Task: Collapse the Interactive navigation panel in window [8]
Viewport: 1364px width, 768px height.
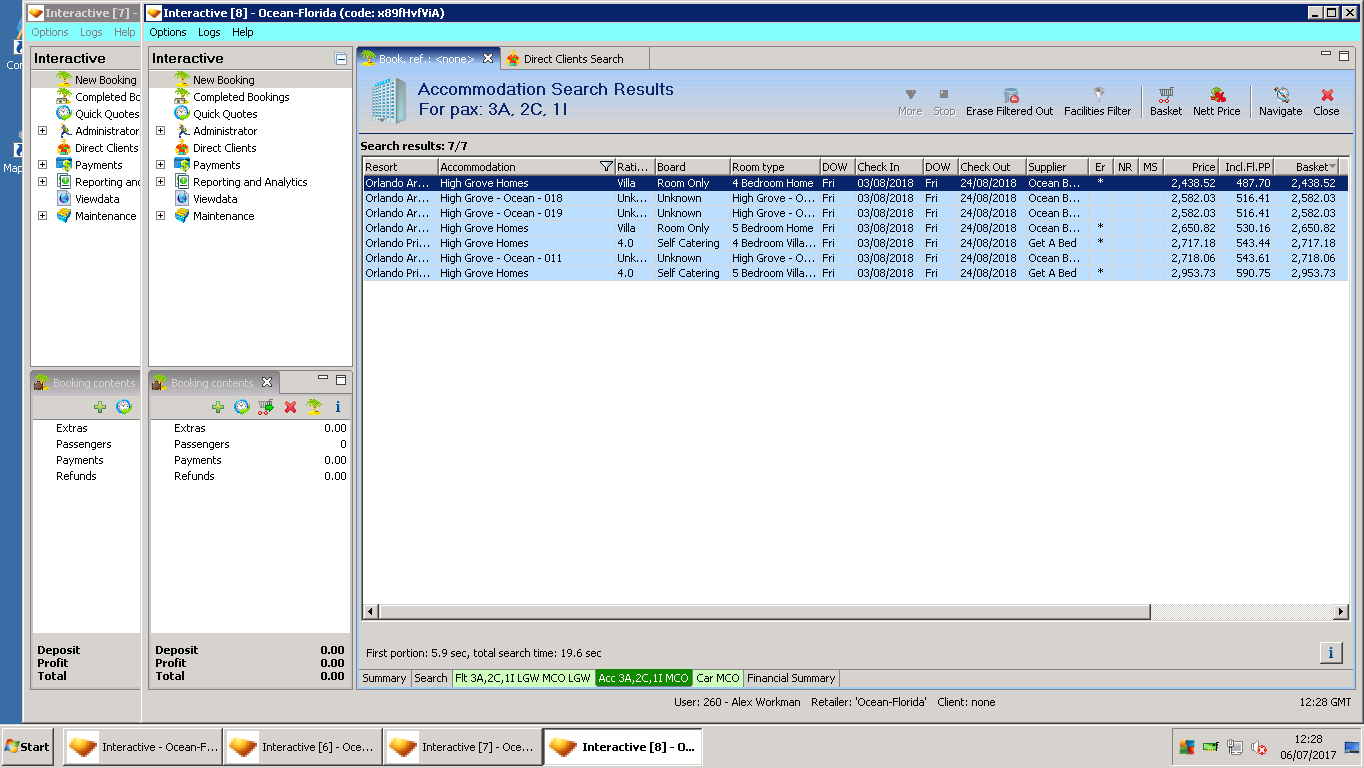Action: 341,59
